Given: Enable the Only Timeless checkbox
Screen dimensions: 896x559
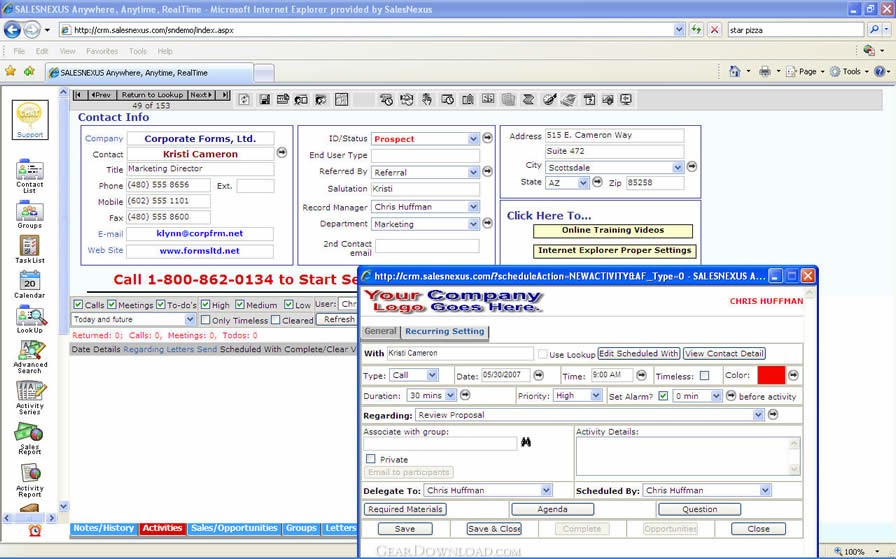Looking at the screenshot, I should [206, 320].
